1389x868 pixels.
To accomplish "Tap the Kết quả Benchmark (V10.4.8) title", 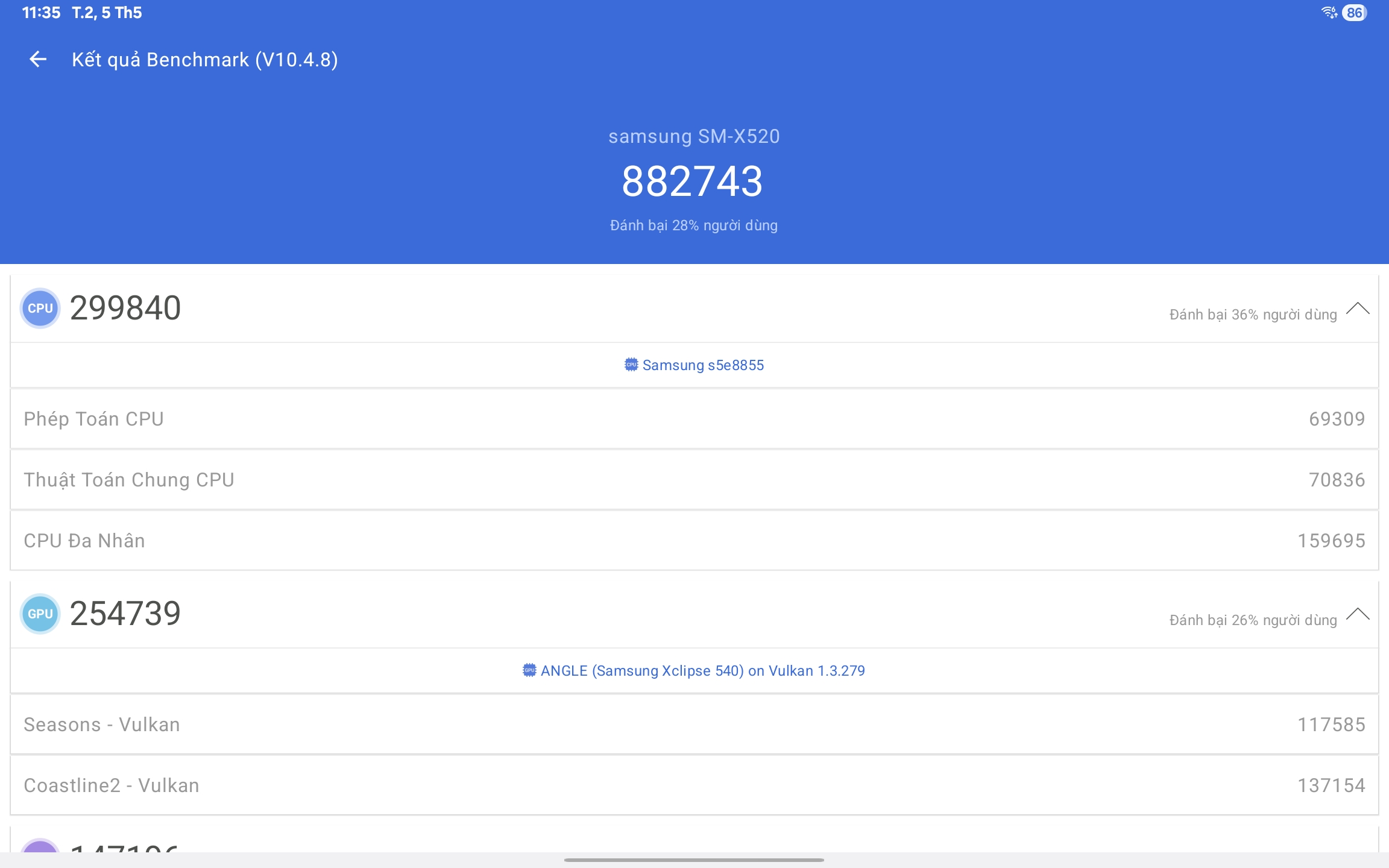I will pos(205,60).
